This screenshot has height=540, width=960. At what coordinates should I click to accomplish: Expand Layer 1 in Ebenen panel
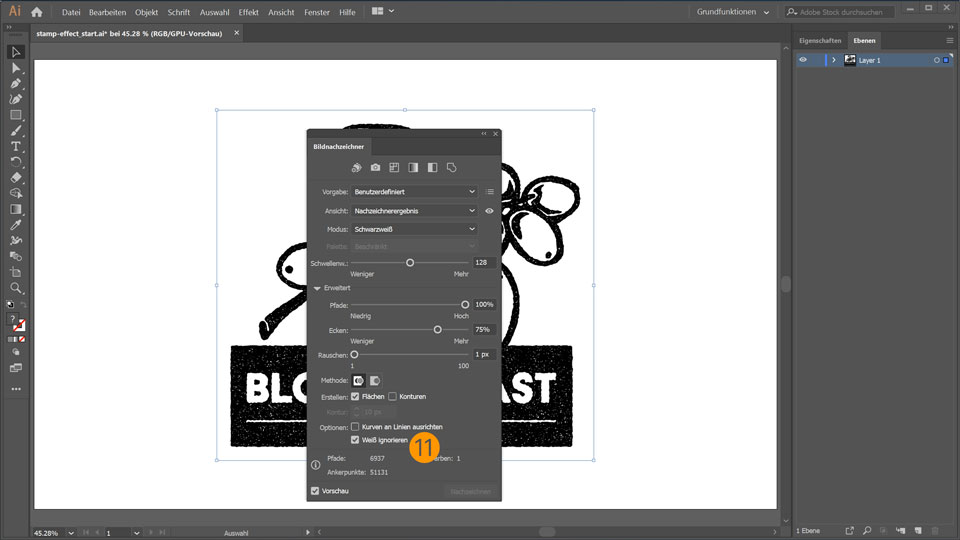pos(833,60)
